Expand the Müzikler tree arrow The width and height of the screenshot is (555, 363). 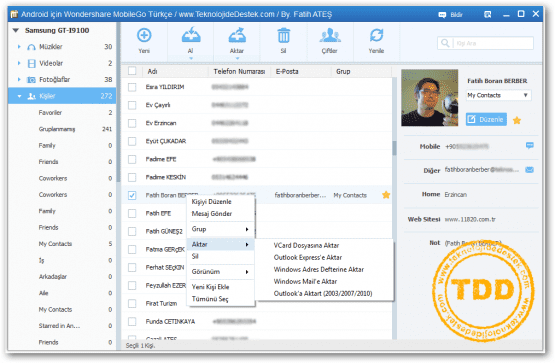pyautogui.click(x=19, y=47)
